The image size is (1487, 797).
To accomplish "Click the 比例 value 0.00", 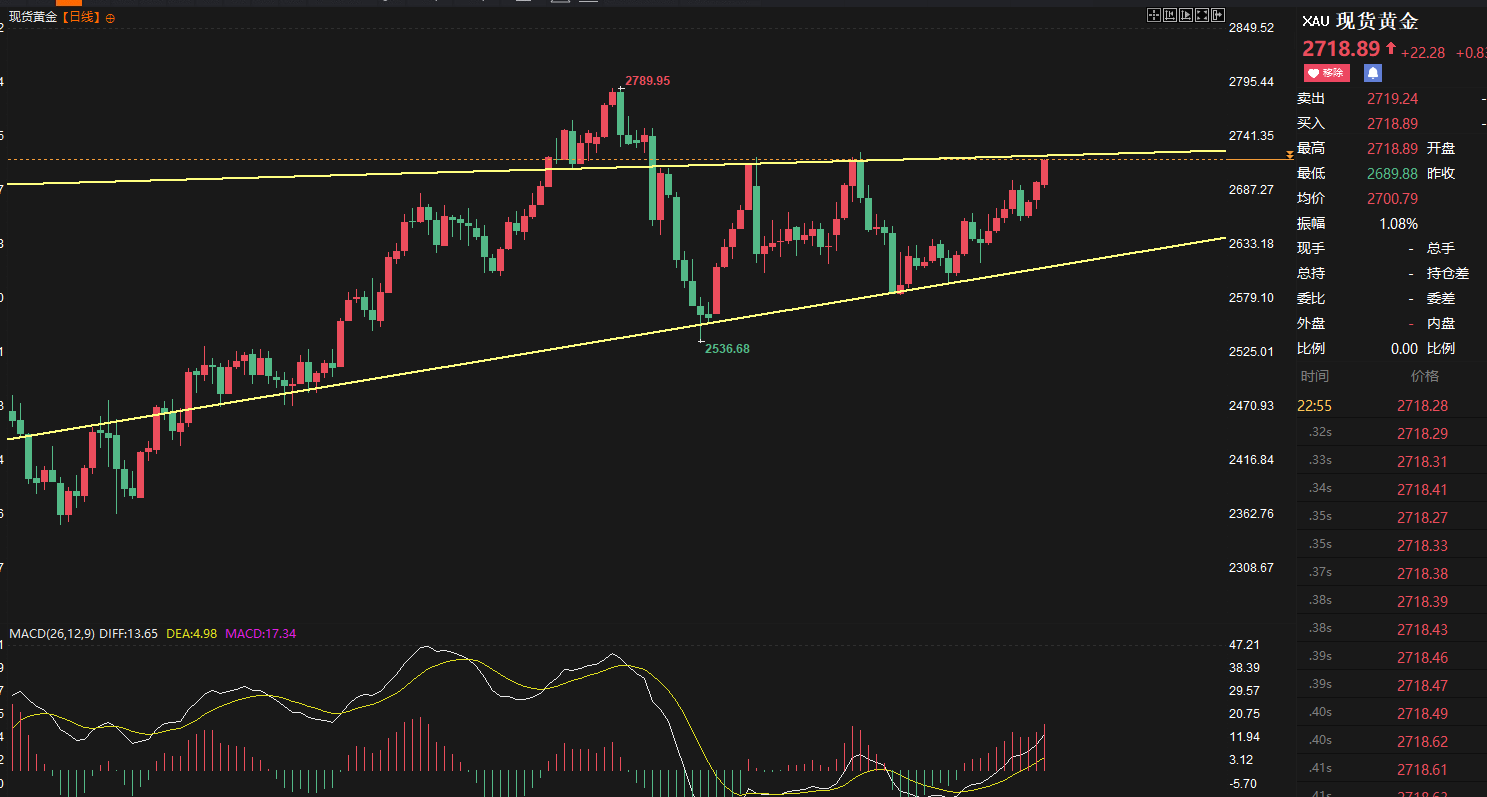I will pyautogui.click(x=1404, y=348).
